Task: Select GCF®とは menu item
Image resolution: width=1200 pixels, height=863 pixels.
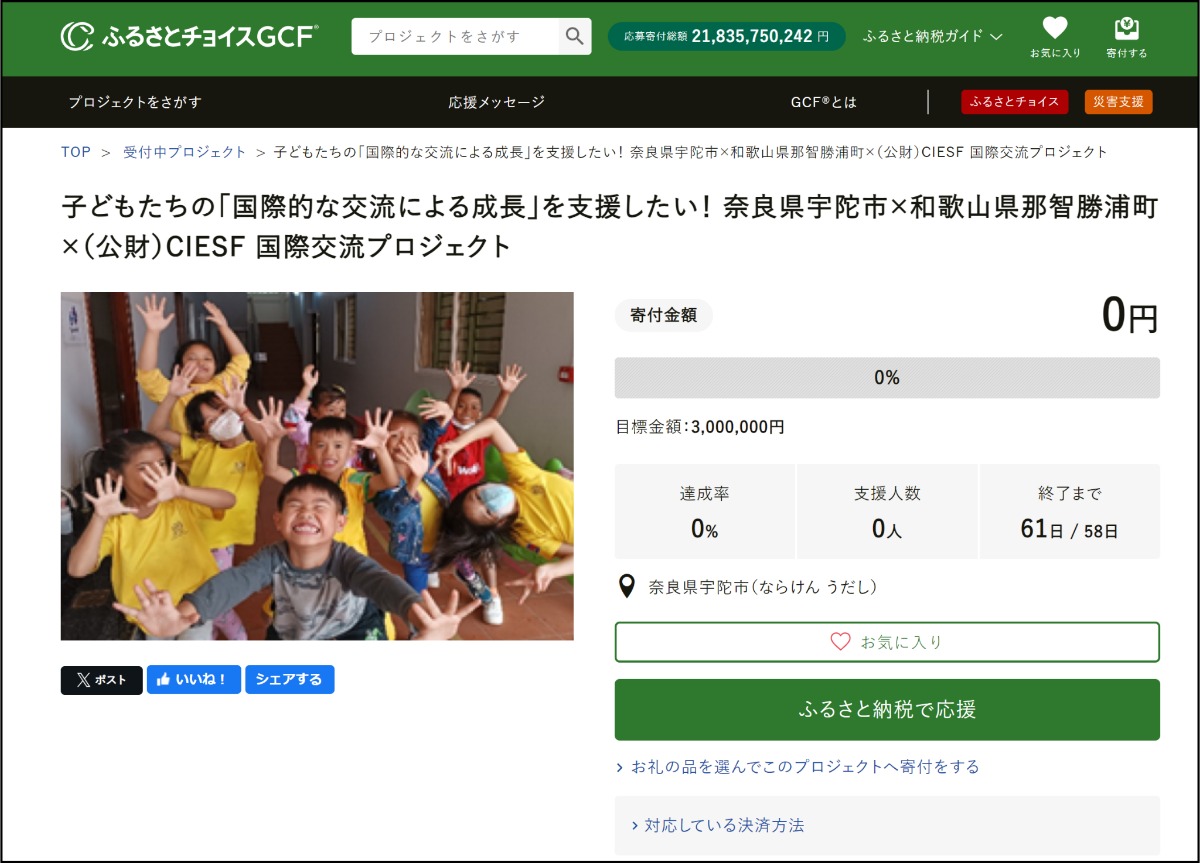Action: [823, 102]
